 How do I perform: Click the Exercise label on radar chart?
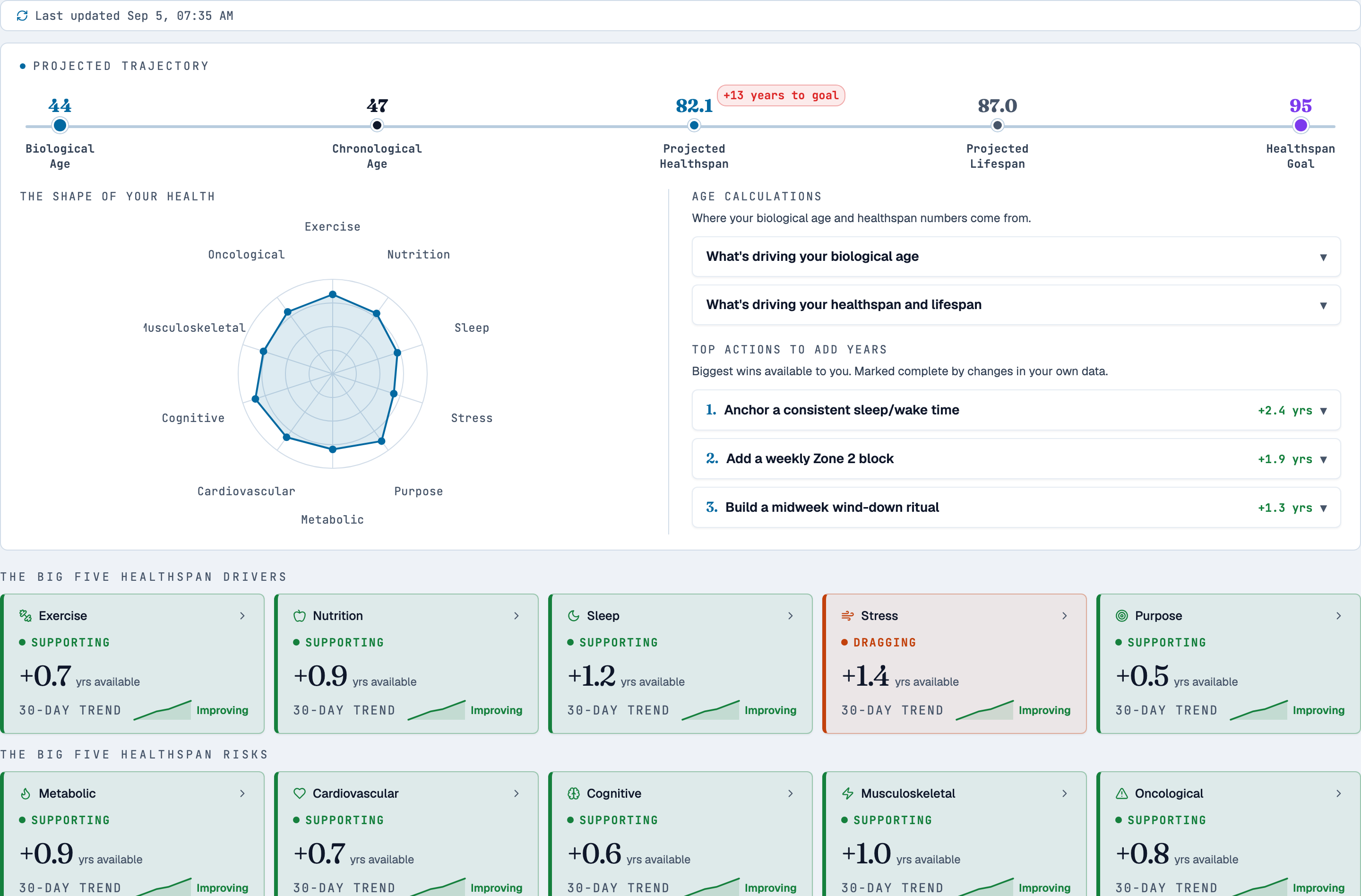(x=332, y=226)
